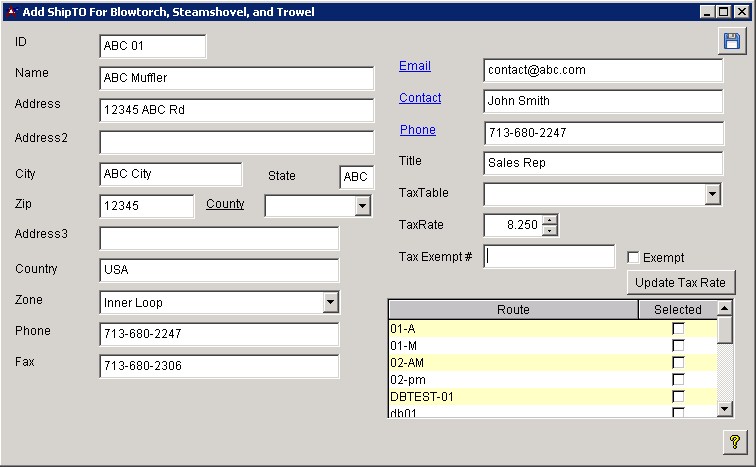Viewport: 756px width, 467px height.
Task: Click the save floppy disk icon
Action: click(732, 41)
